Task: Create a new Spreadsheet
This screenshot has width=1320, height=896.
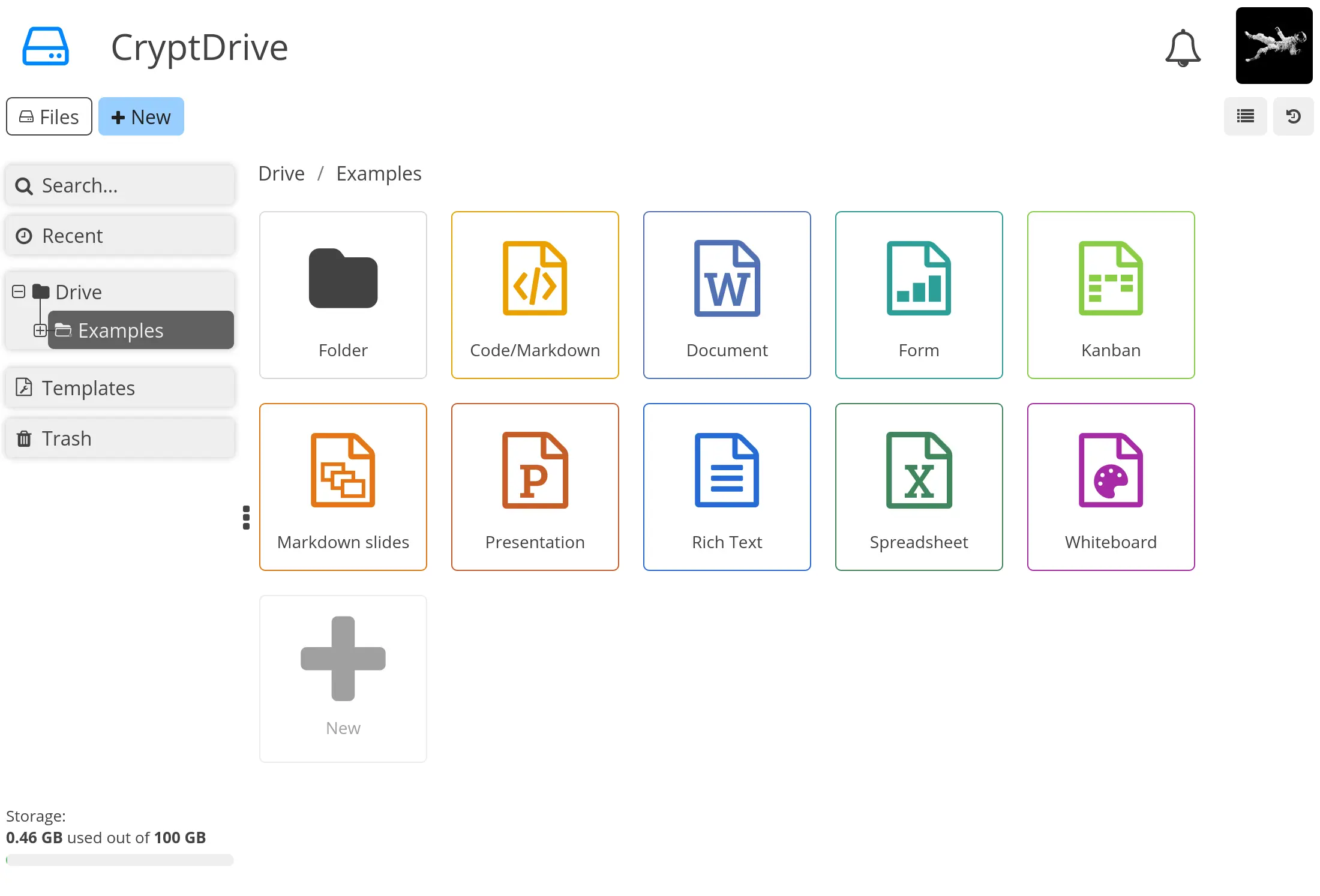Action: click(x=918, y=487)
